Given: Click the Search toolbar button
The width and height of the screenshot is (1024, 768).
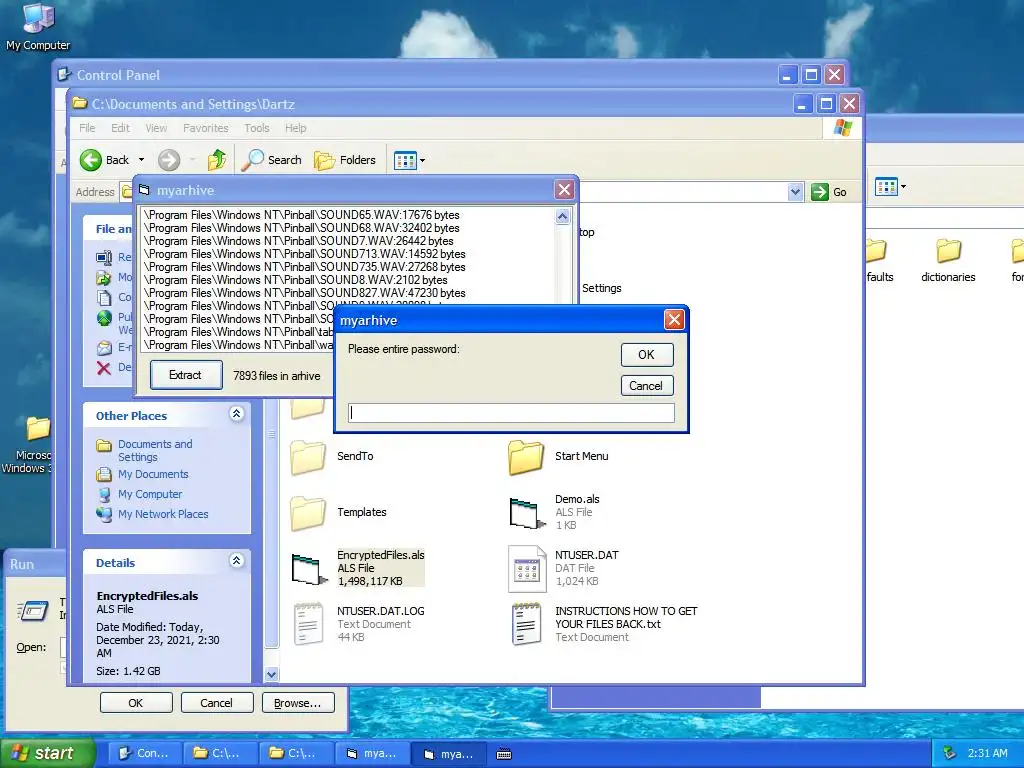Looking at the screenshot, I should pos(272,160).
